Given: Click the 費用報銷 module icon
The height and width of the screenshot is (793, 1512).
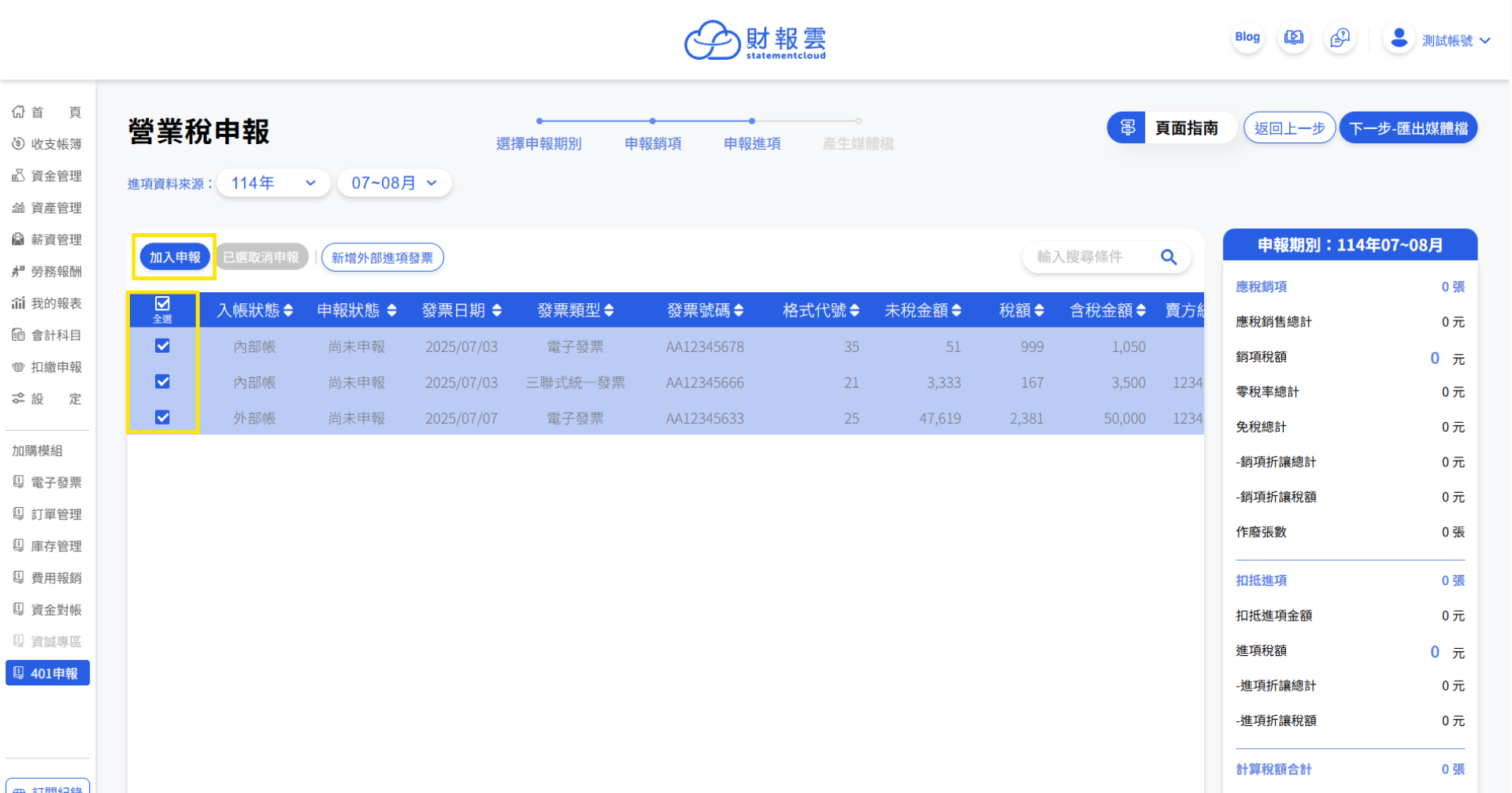Looking at the screenshot, I should point(18,577).
